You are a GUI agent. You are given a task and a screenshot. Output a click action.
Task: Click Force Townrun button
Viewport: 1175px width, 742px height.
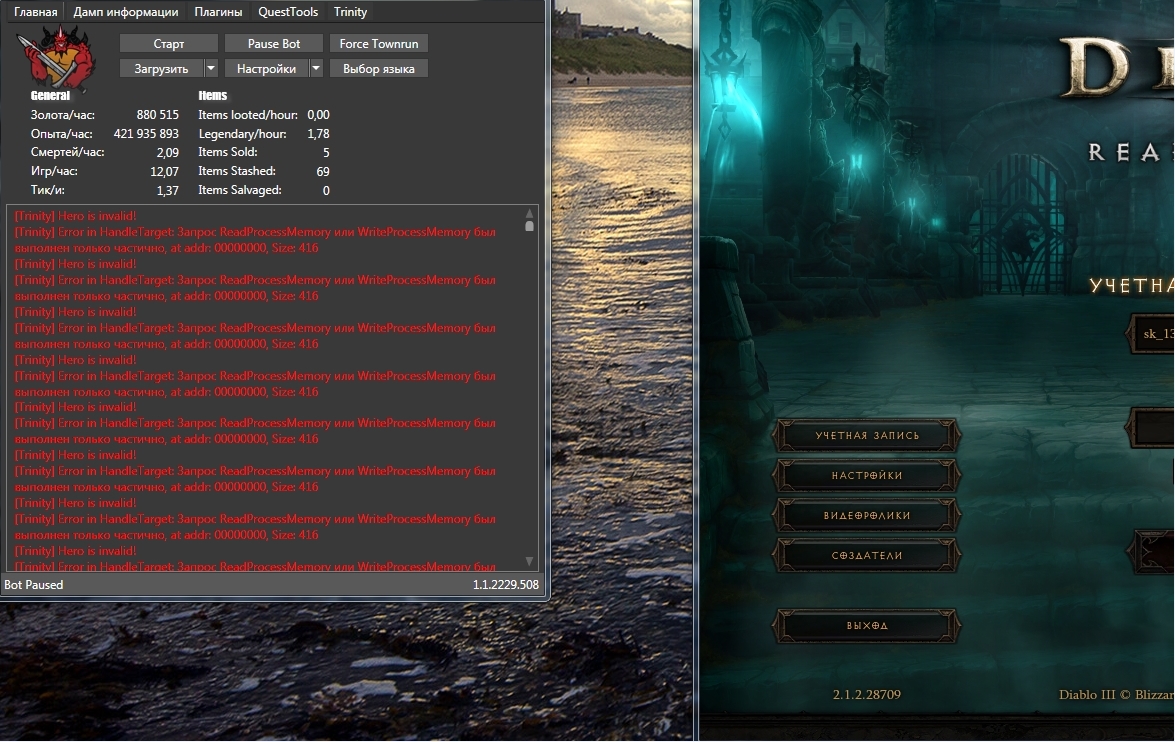click(378, 43)
